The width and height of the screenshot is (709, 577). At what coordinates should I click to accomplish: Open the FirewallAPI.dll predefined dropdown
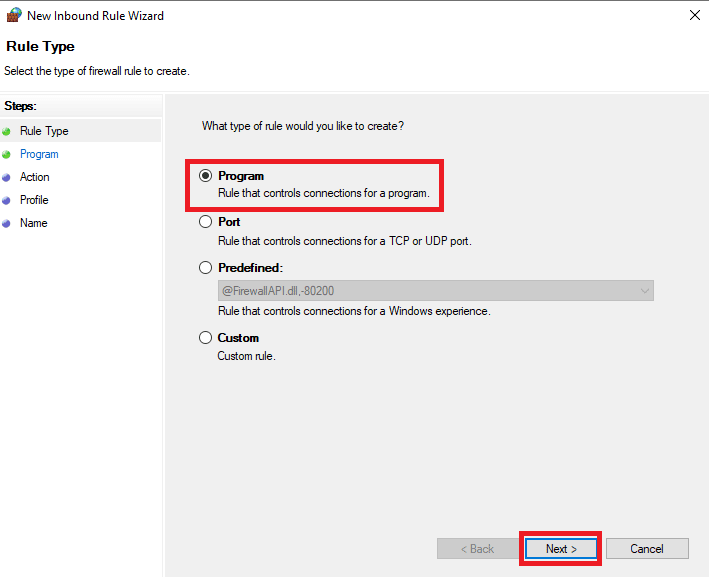coord(435,291)
